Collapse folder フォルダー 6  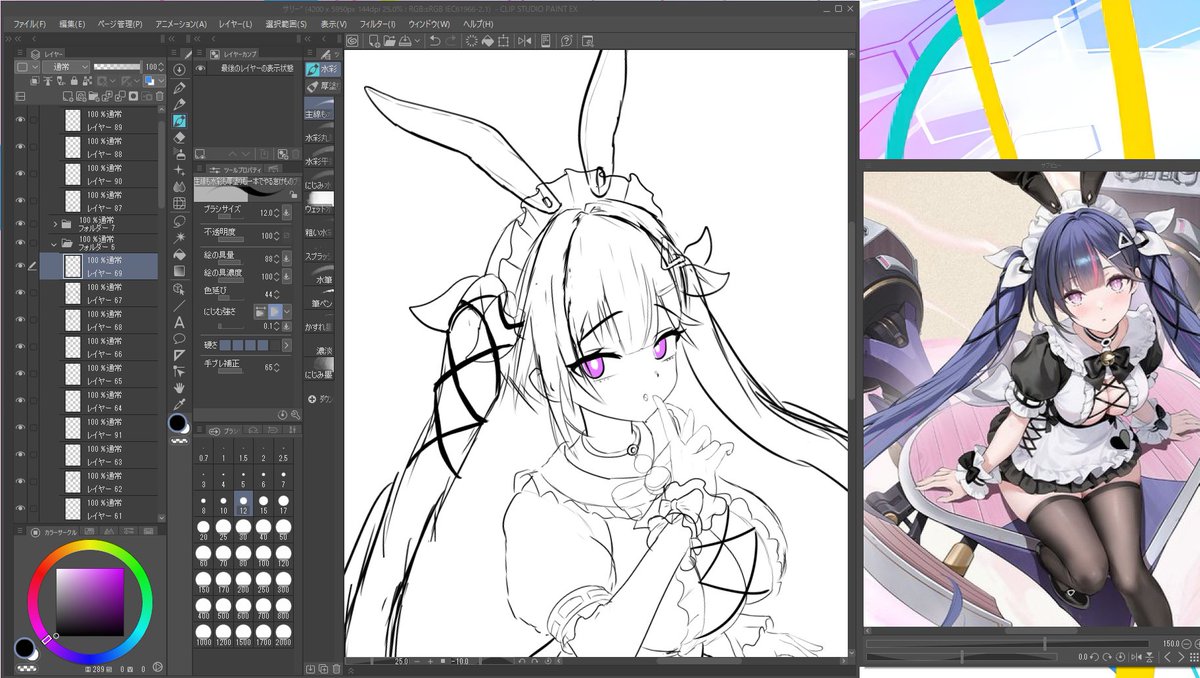pyautogui.click(x=55, y=242)
